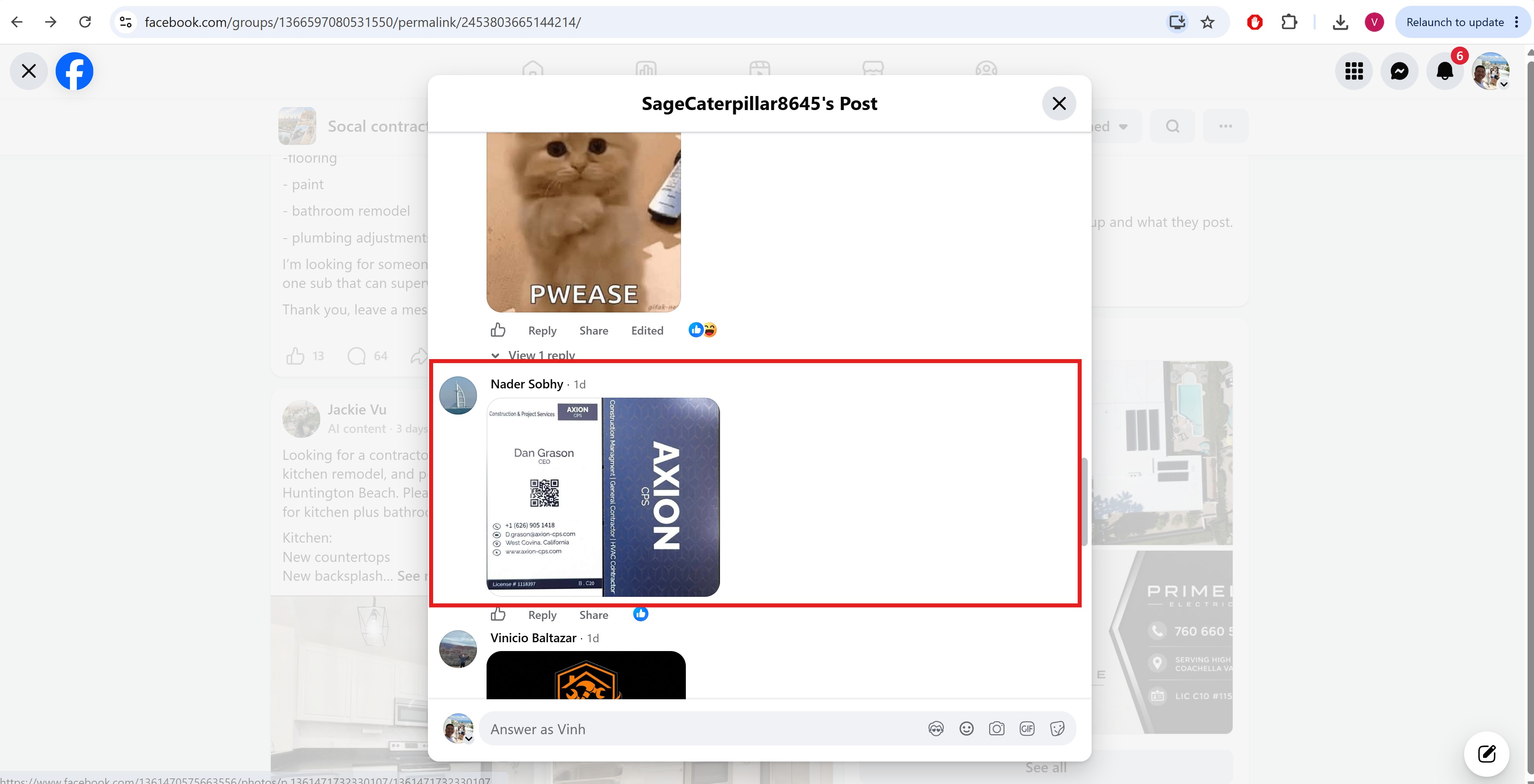View the edit history via Edited

pos(647,331)
